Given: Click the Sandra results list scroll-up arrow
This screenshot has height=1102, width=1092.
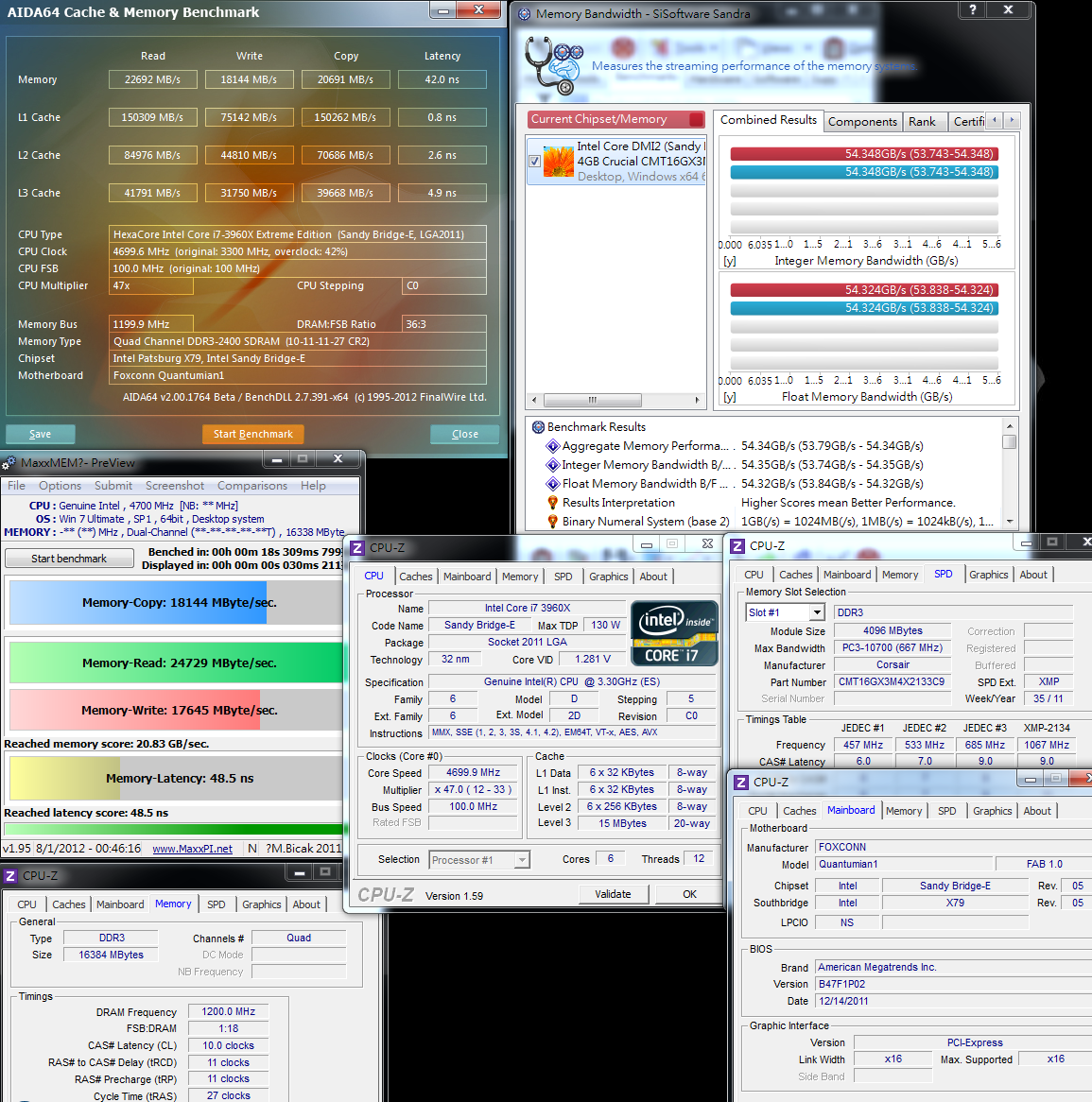Looking at the screenshot, I should tap(1010, 426).
